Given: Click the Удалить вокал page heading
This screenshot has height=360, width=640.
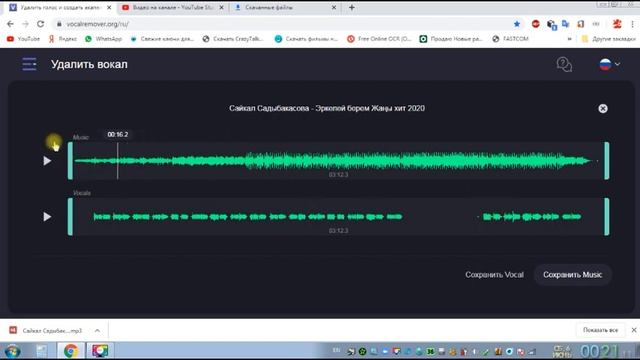Looking at the screenshot, I should click(89, 64).
